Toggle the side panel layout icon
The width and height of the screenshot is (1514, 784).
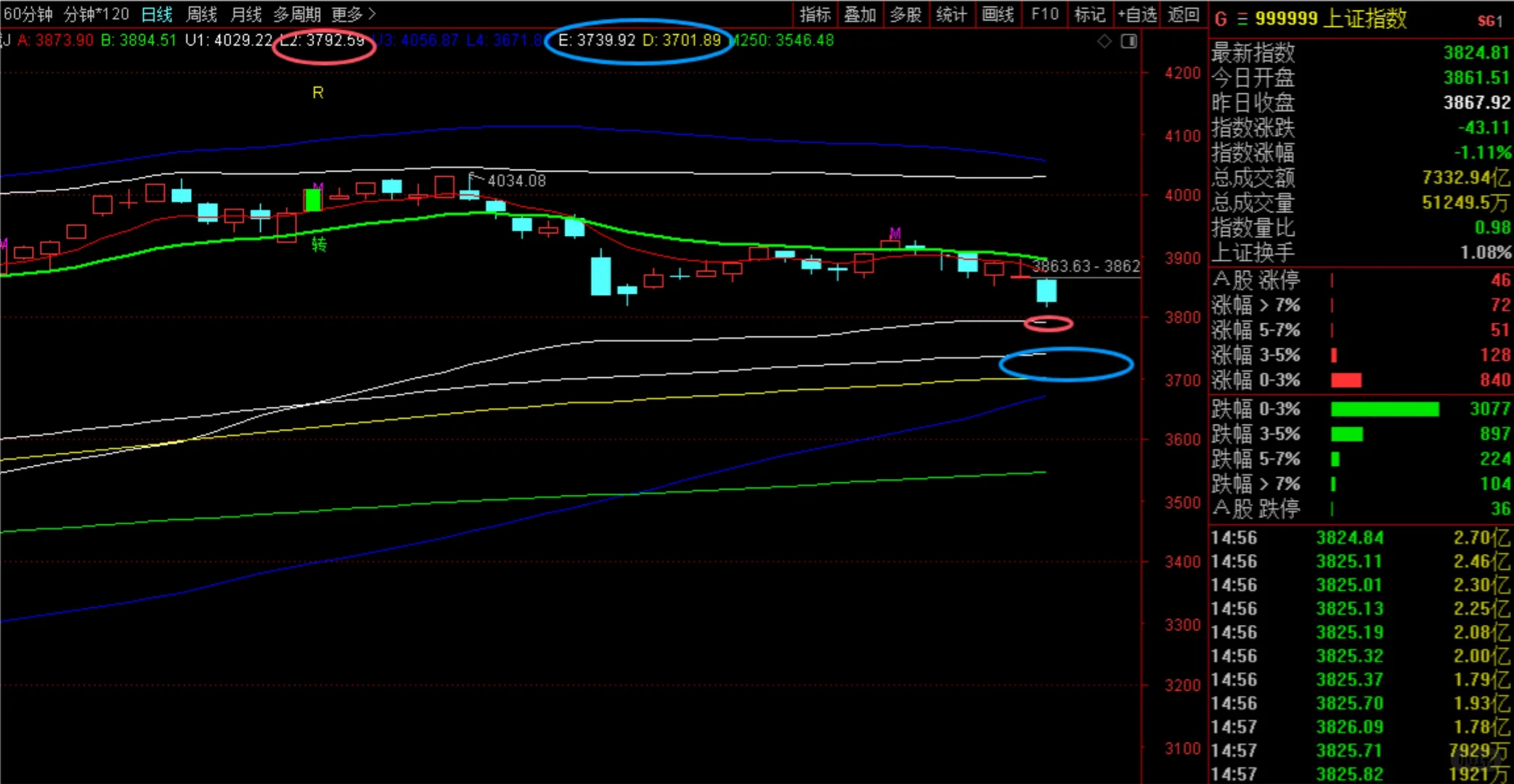(x=1129, y=41)
